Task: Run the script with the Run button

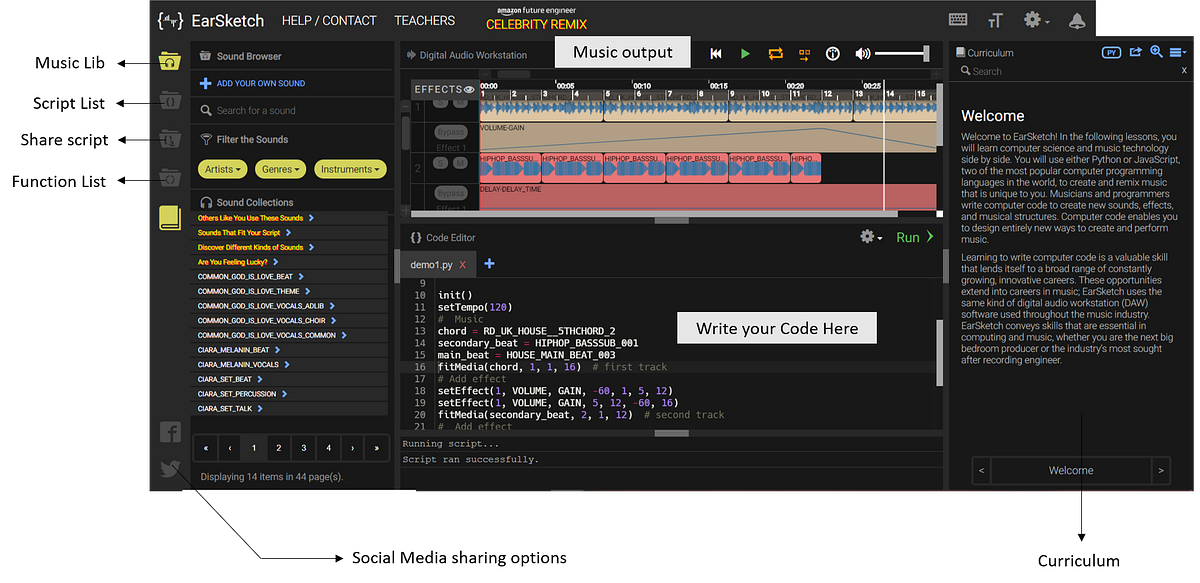Action: click(x=911, y=237)
